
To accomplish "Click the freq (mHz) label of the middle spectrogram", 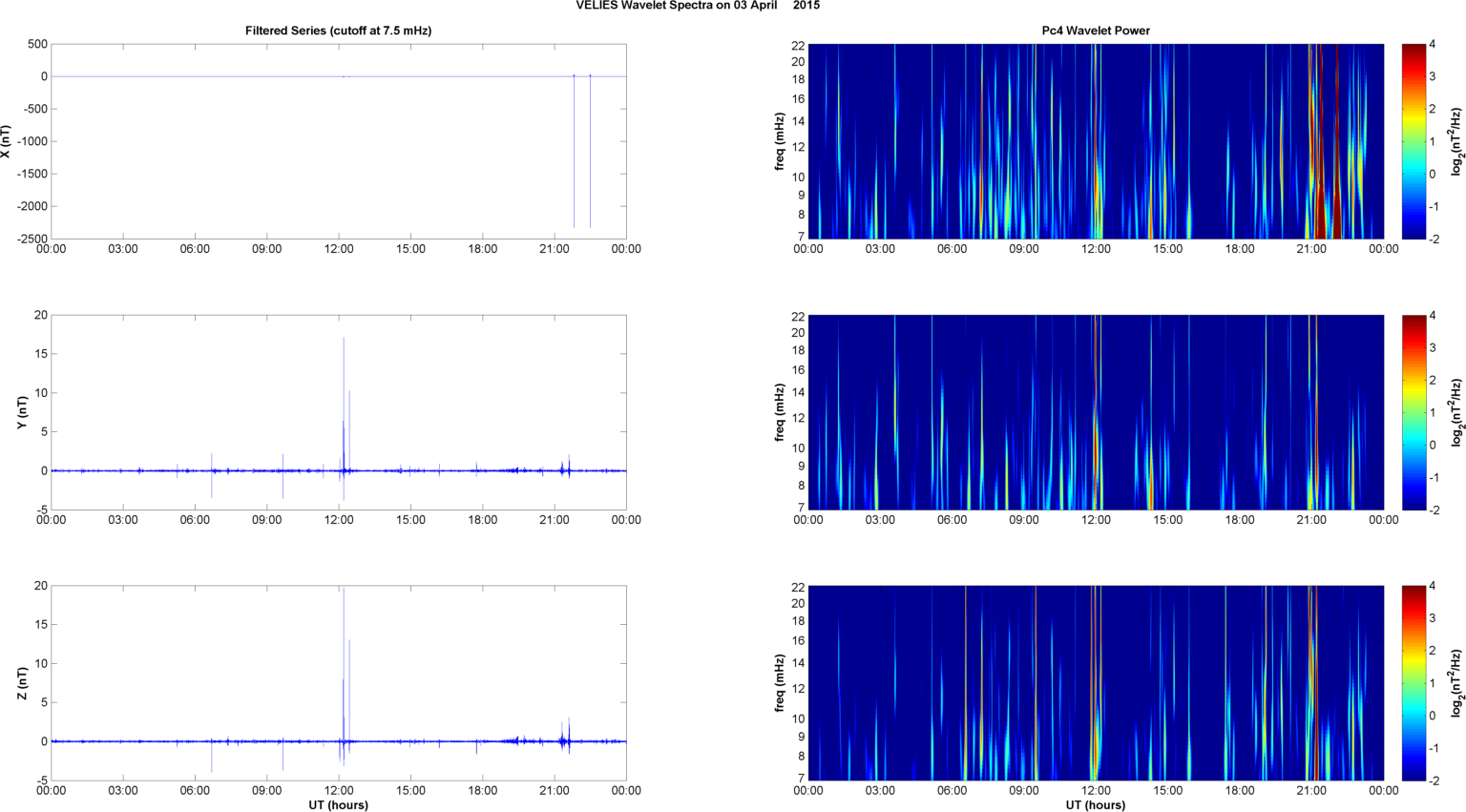I will [x=780, y=412].
